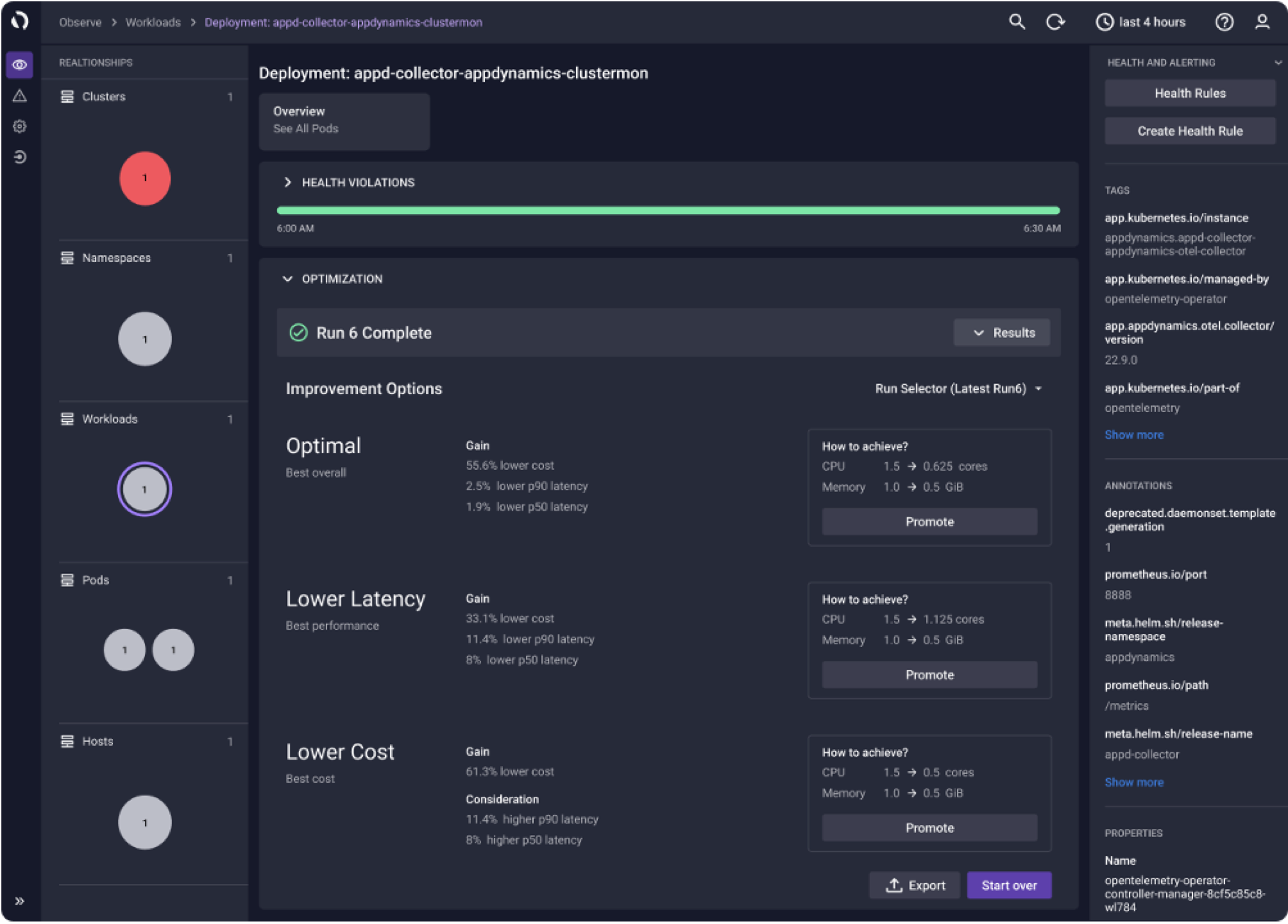Open the search magnifier icon
Image resolution: width=1288 pixels, height=924 pixels.
point(1017,21)
